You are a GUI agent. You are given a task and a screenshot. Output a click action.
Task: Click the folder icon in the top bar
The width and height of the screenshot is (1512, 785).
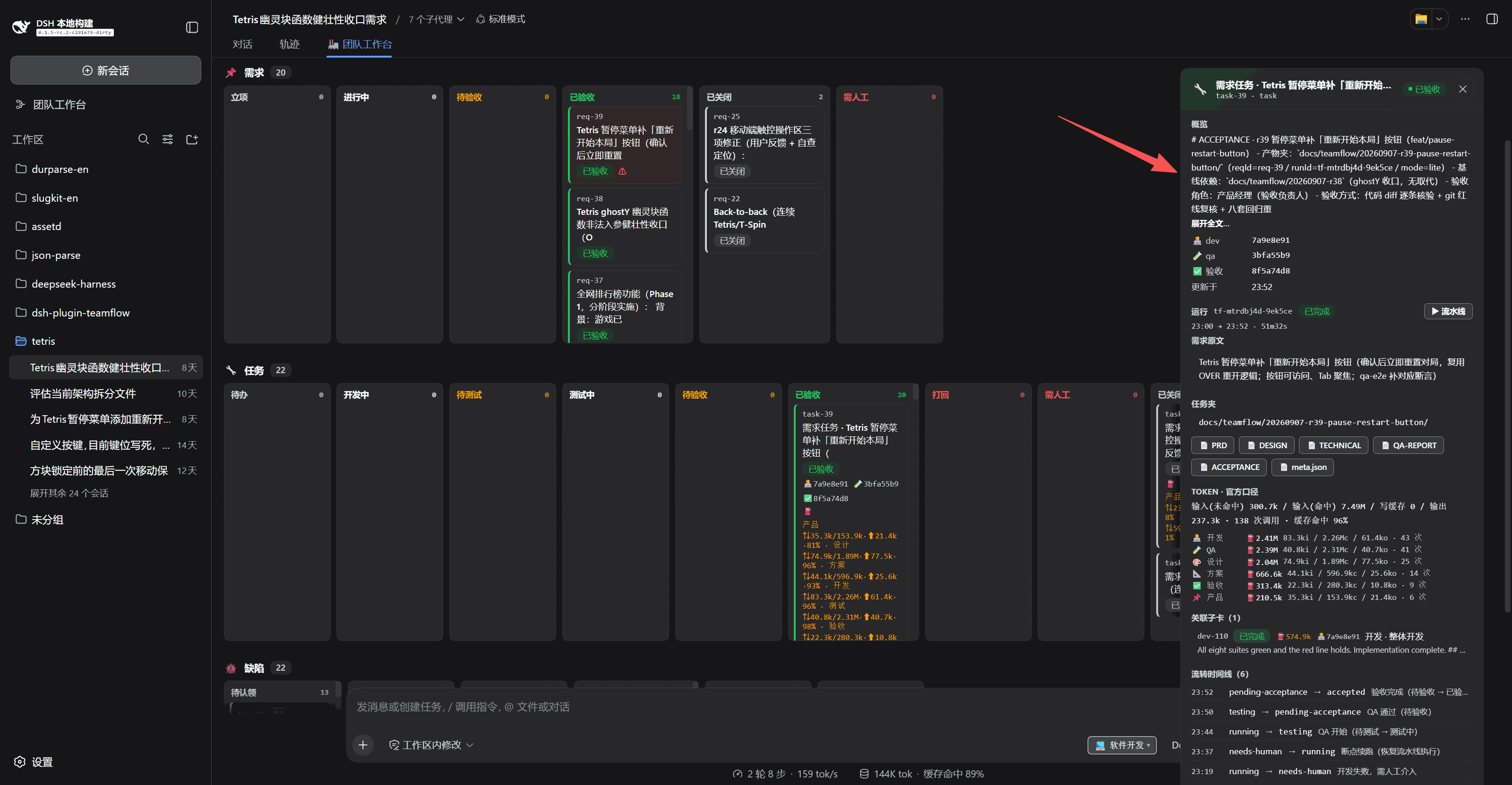pyautogui.click(x=1421, y=19)
